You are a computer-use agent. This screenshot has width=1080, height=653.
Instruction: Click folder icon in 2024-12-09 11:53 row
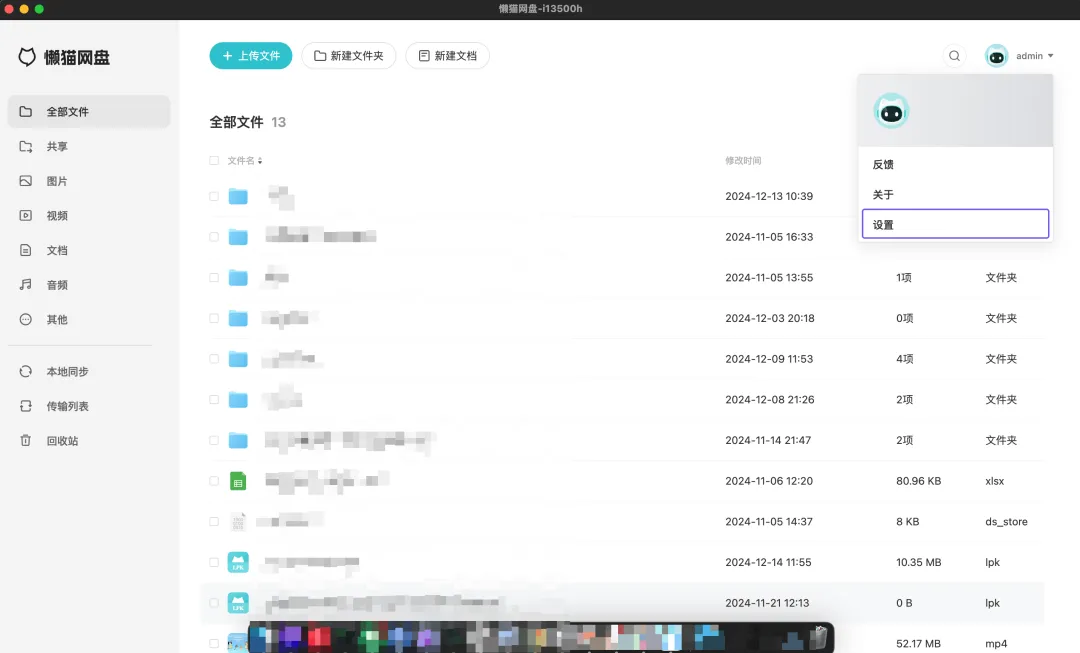tap(238, 359)
